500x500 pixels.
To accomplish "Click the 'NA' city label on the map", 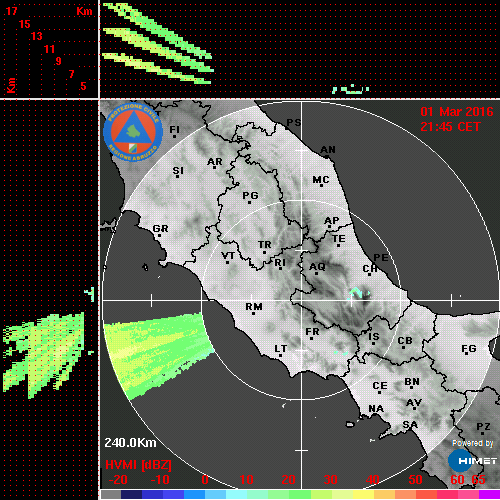I will 376,409.
